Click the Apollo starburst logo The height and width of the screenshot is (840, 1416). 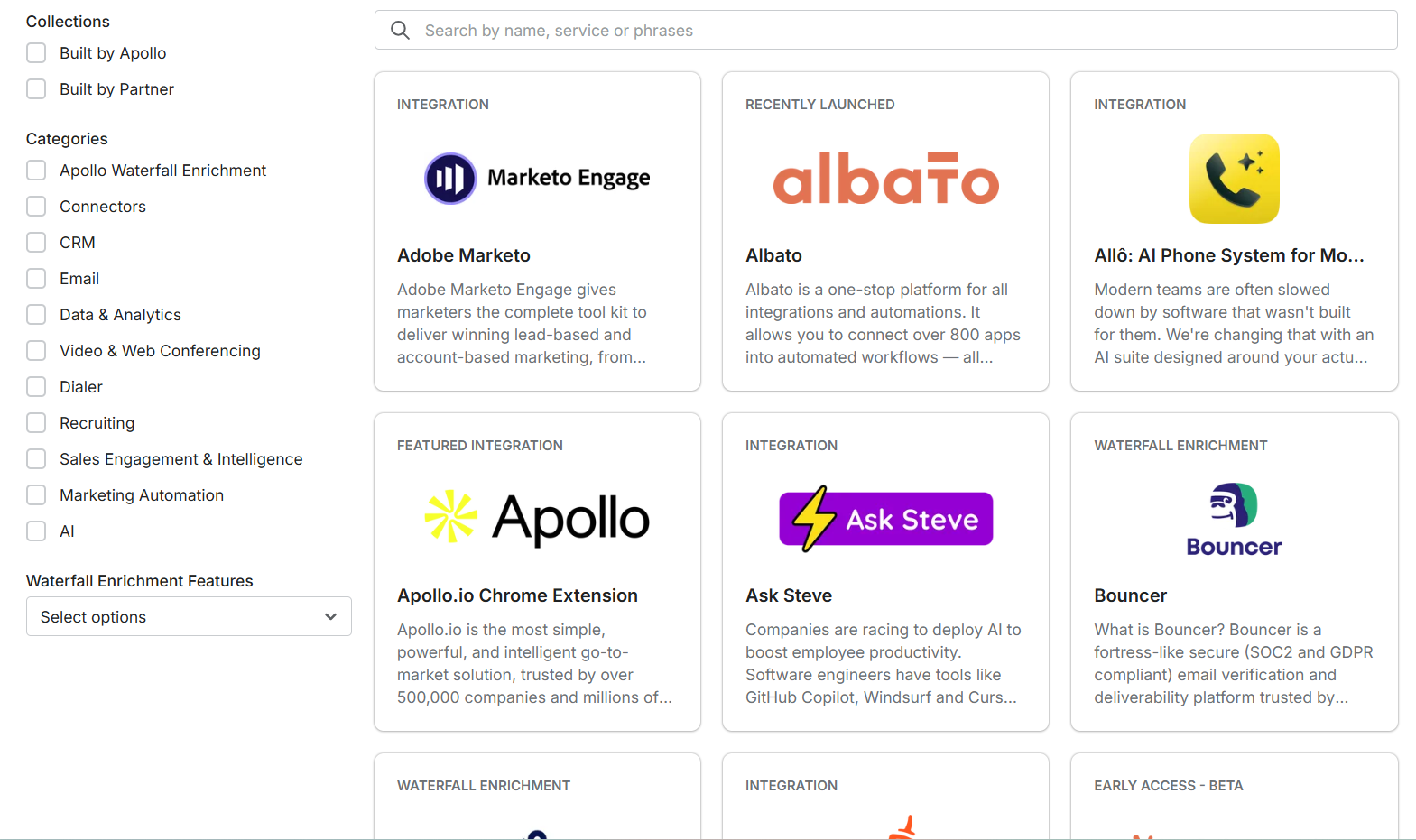tap(450, 517)
